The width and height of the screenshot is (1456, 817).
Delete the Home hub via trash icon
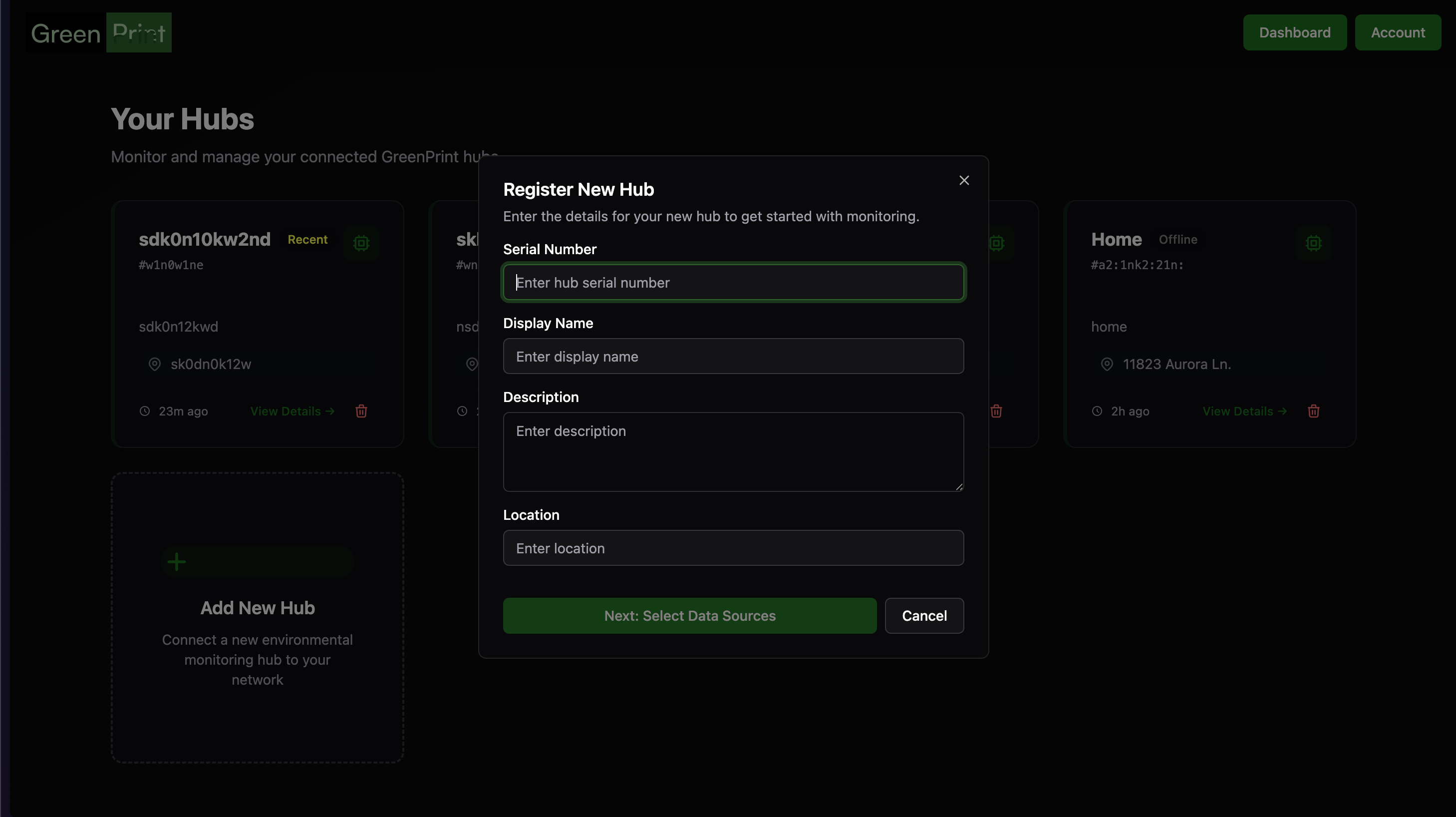1313,411
